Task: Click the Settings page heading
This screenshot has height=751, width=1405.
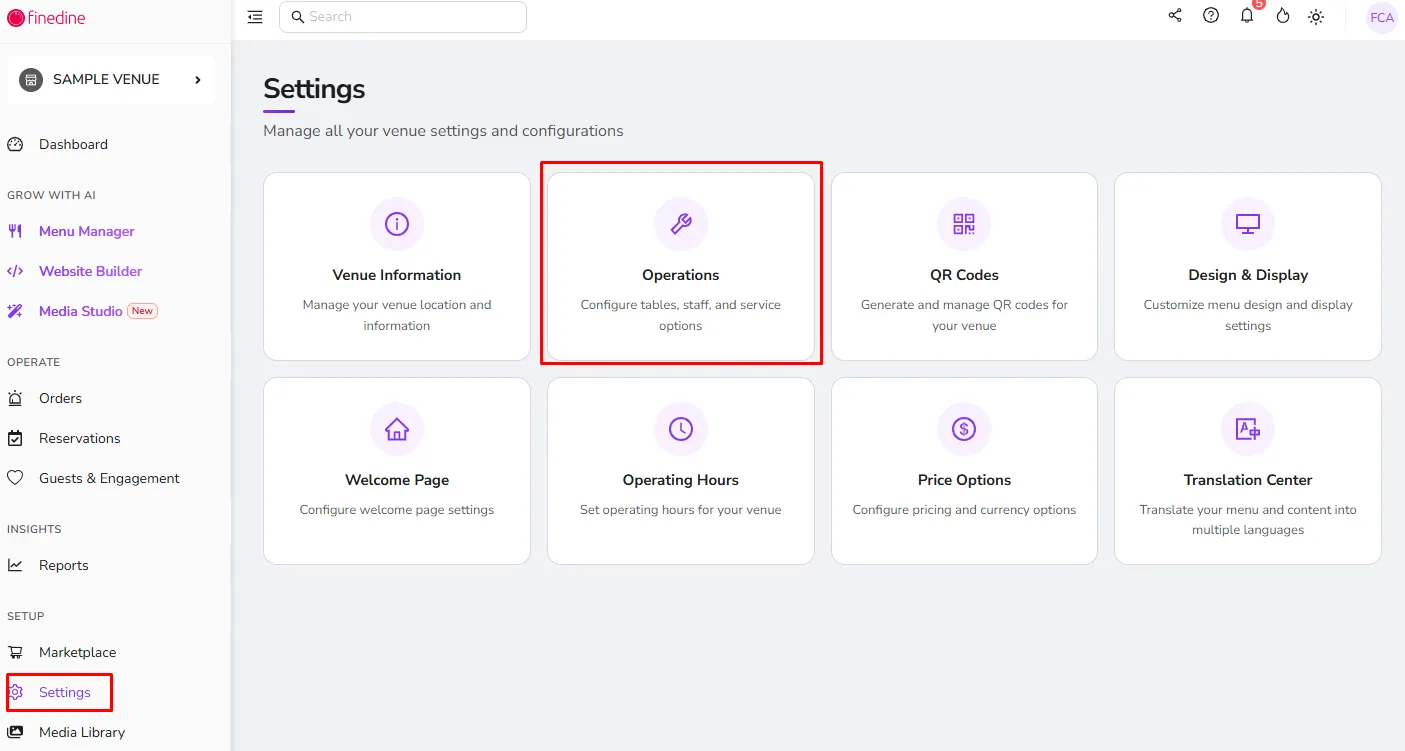Action: 314,89
